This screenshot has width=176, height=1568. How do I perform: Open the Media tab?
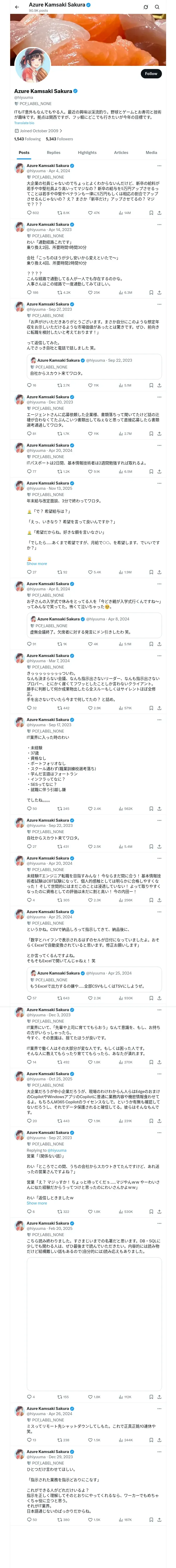[151, 153]
